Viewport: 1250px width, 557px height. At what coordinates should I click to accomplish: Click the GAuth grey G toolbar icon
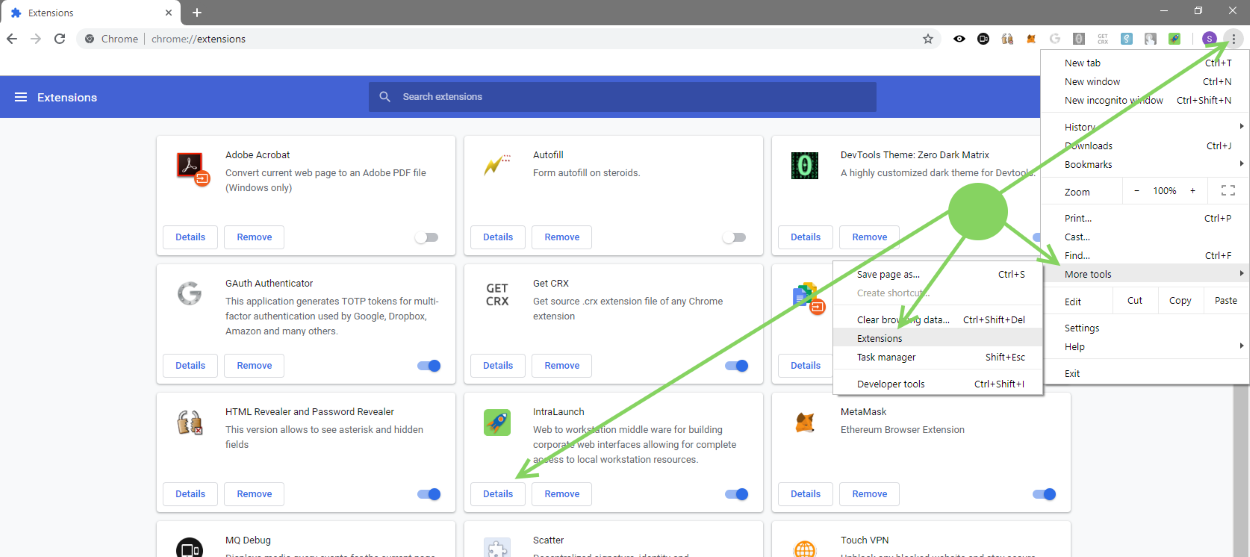click(1055, 39)
